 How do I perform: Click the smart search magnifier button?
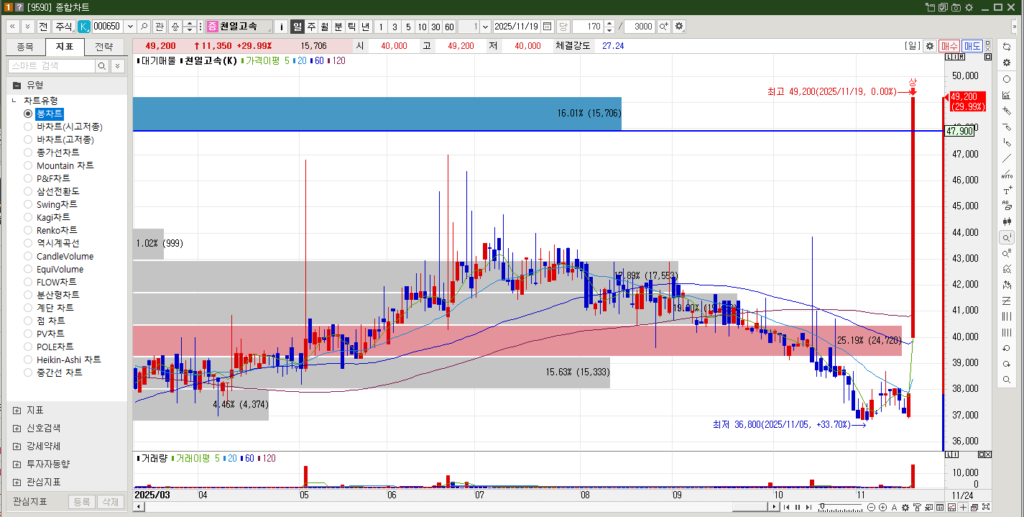point(101,66)
